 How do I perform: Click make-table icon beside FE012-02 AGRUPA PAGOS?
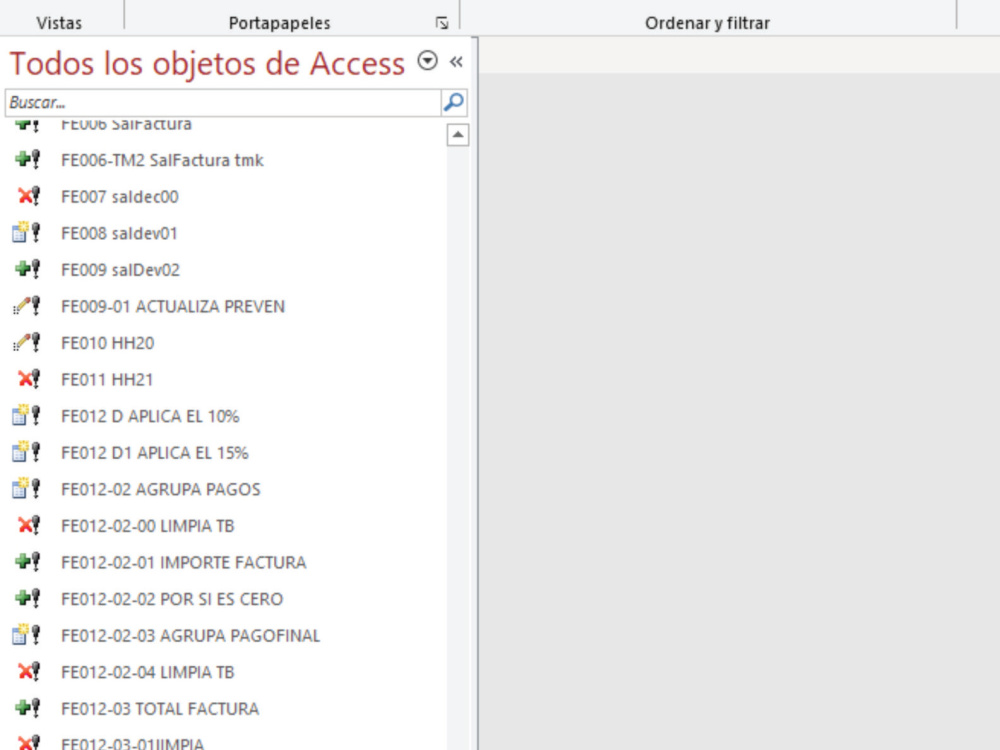pyautogui.click(x=27, y=489)
